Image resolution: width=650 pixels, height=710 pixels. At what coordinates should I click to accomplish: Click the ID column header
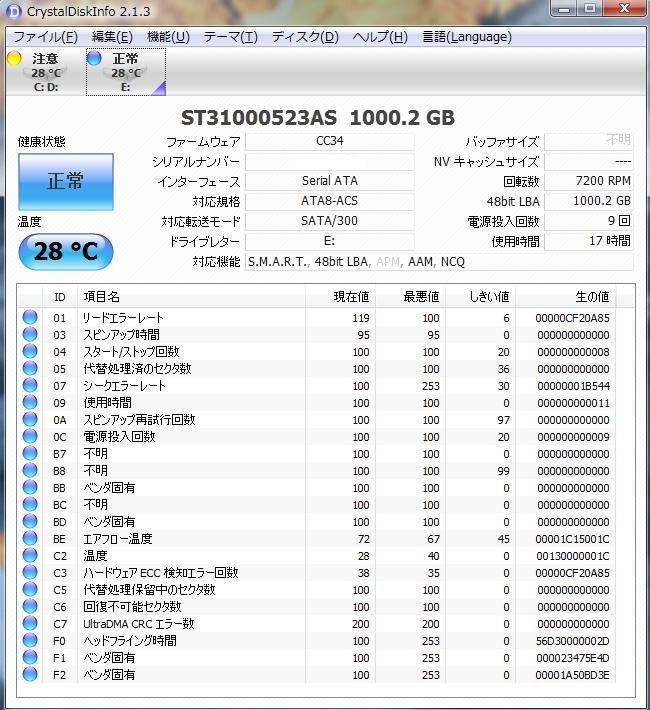[x=60, y=297]
